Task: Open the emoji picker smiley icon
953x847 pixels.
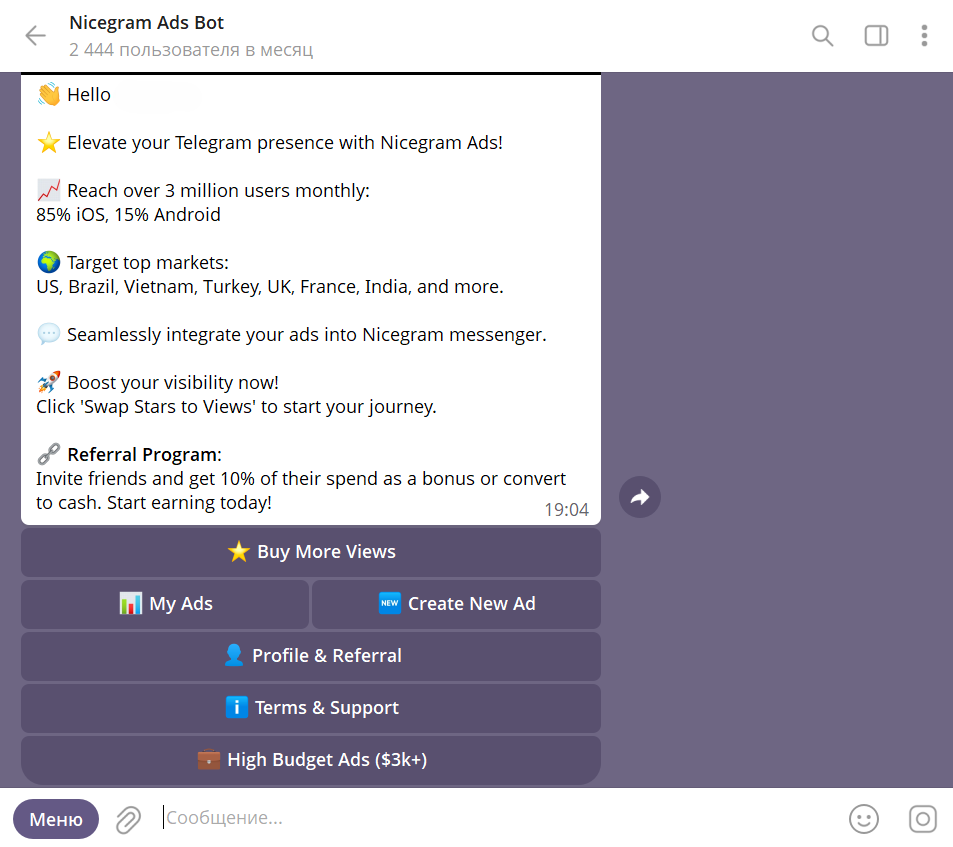Action: point(864,819)
